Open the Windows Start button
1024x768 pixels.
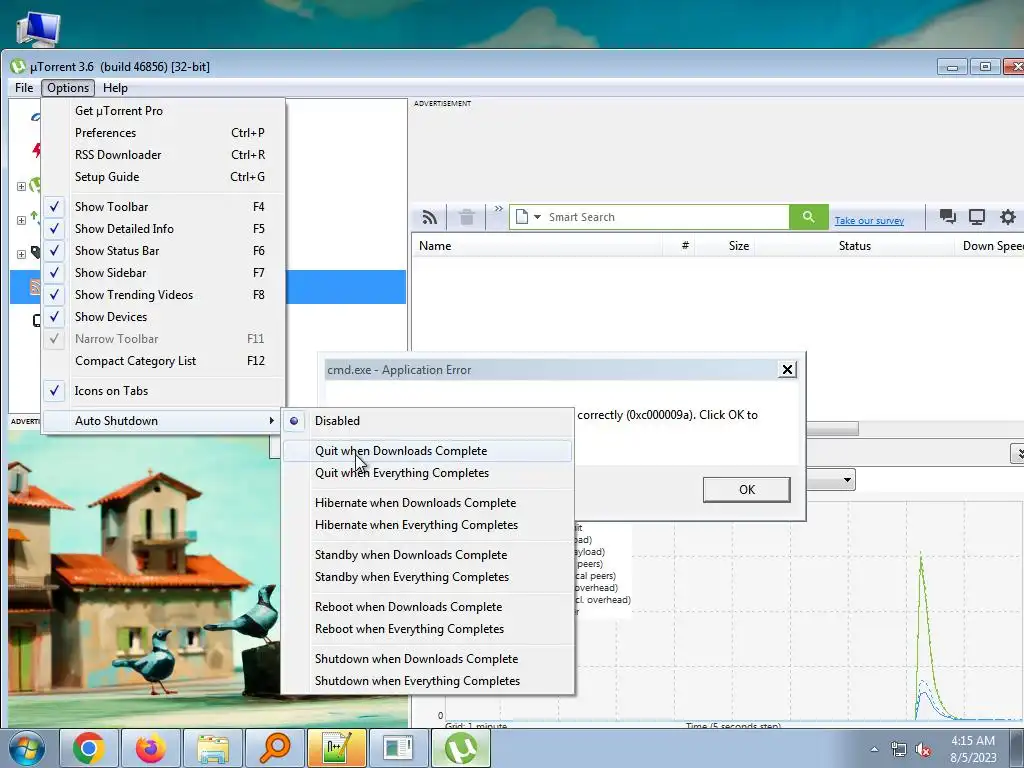(26, 748)
